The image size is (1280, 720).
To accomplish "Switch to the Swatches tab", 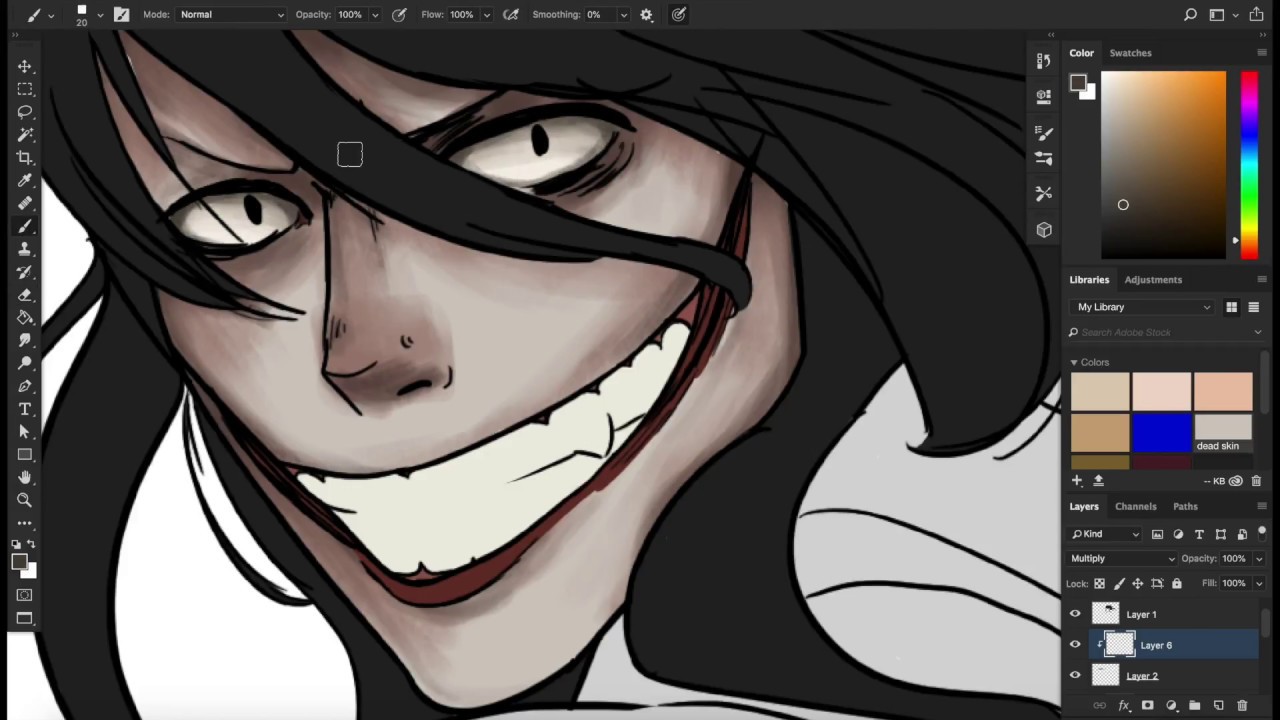I will point(1130,53).
